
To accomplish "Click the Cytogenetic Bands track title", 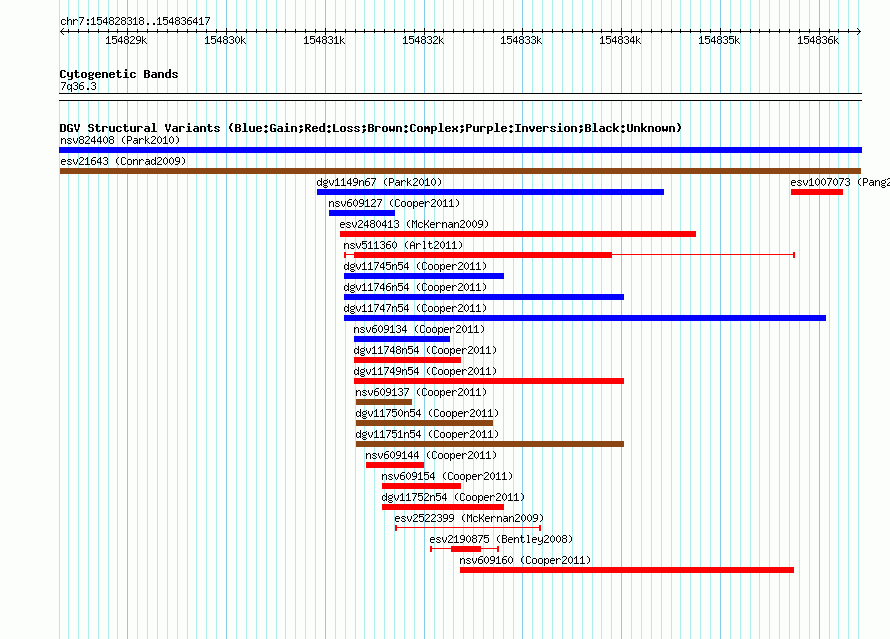I will point(119,74).
